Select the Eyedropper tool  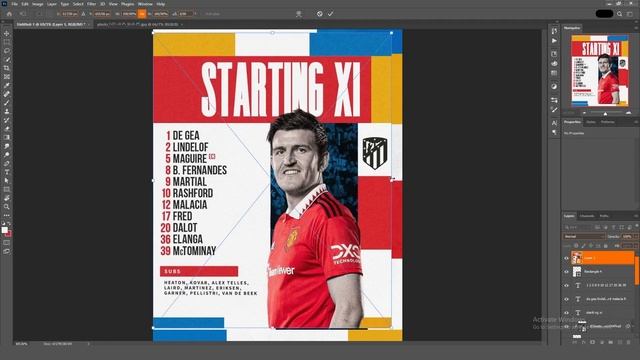7,85
